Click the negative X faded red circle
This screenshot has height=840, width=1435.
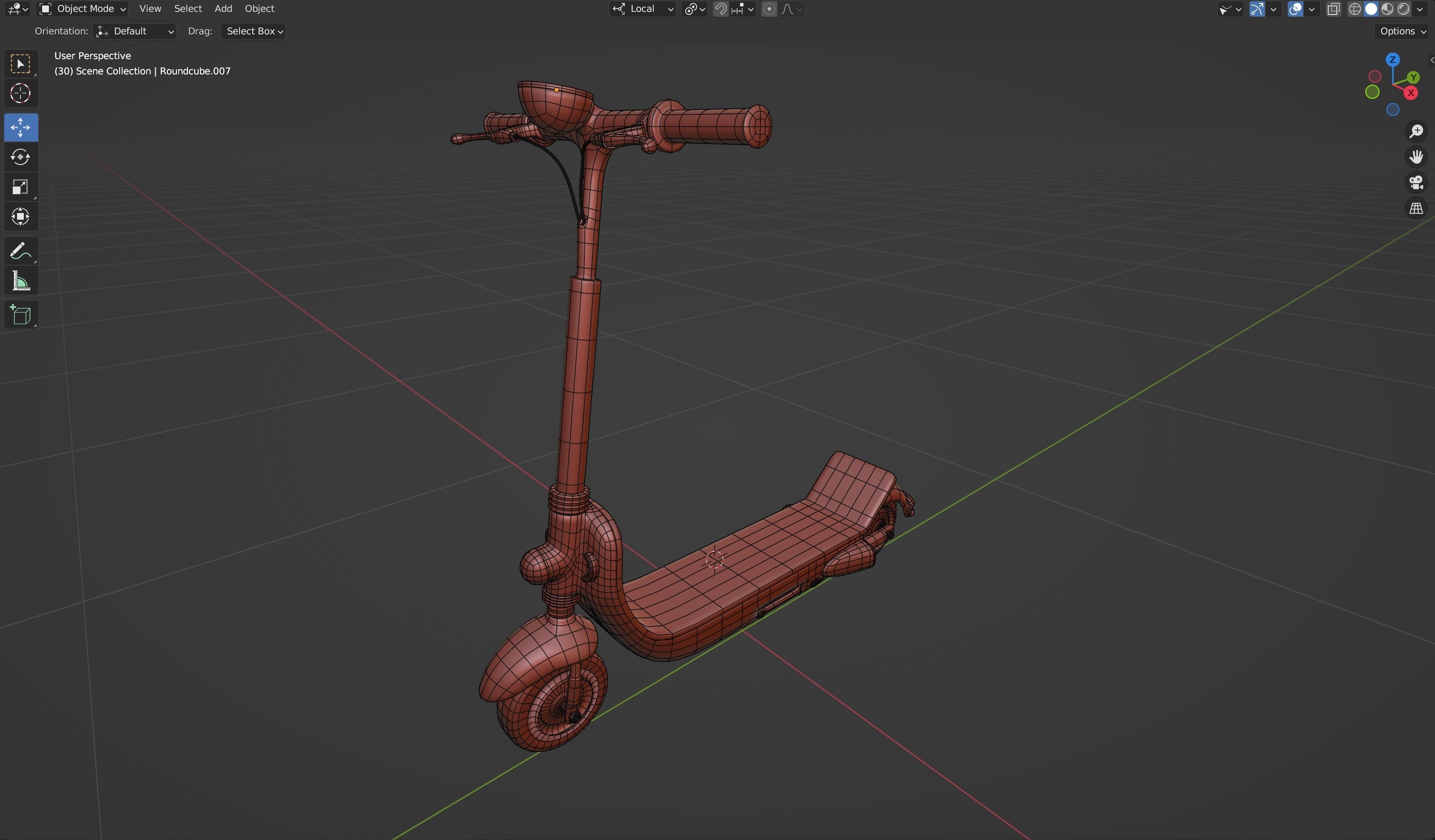click(x=1375, y=76)
